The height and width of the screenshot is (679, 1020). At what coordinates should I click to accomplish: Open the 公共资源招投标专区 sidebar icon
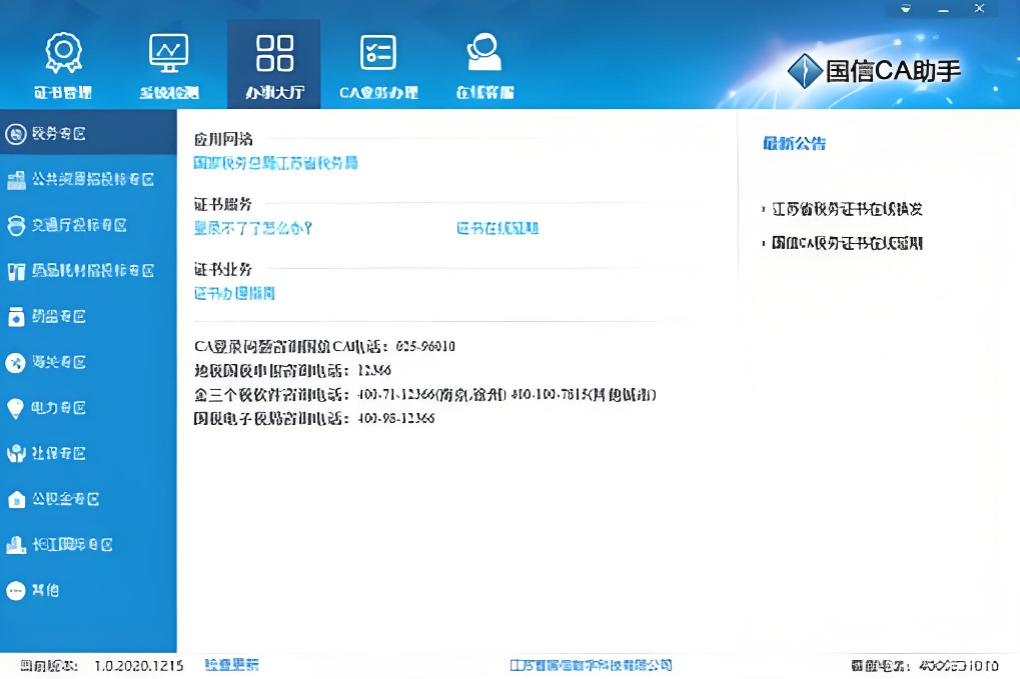click(88, 181)
